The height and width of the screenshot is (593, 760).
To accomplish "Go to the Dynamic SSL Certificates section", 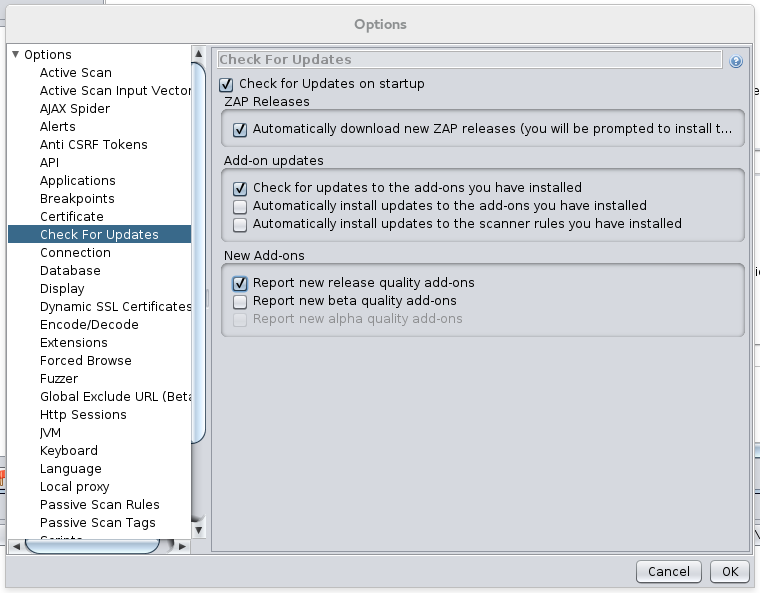I will (x=115, y=307).
